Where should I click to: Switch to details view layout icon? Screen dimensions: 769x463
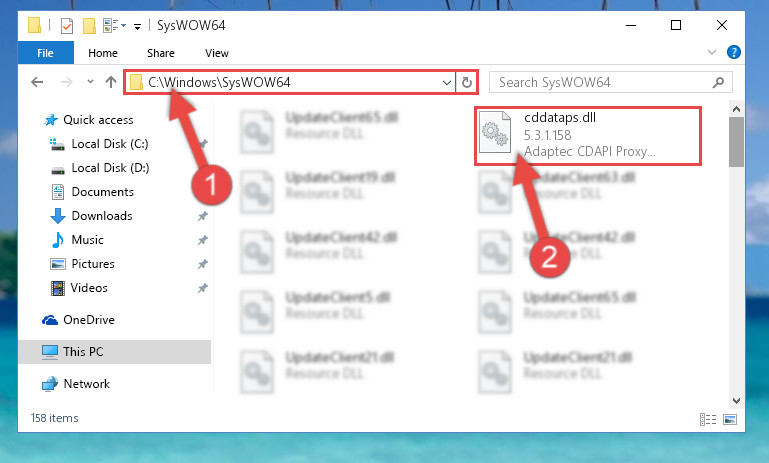pos(708,419)
